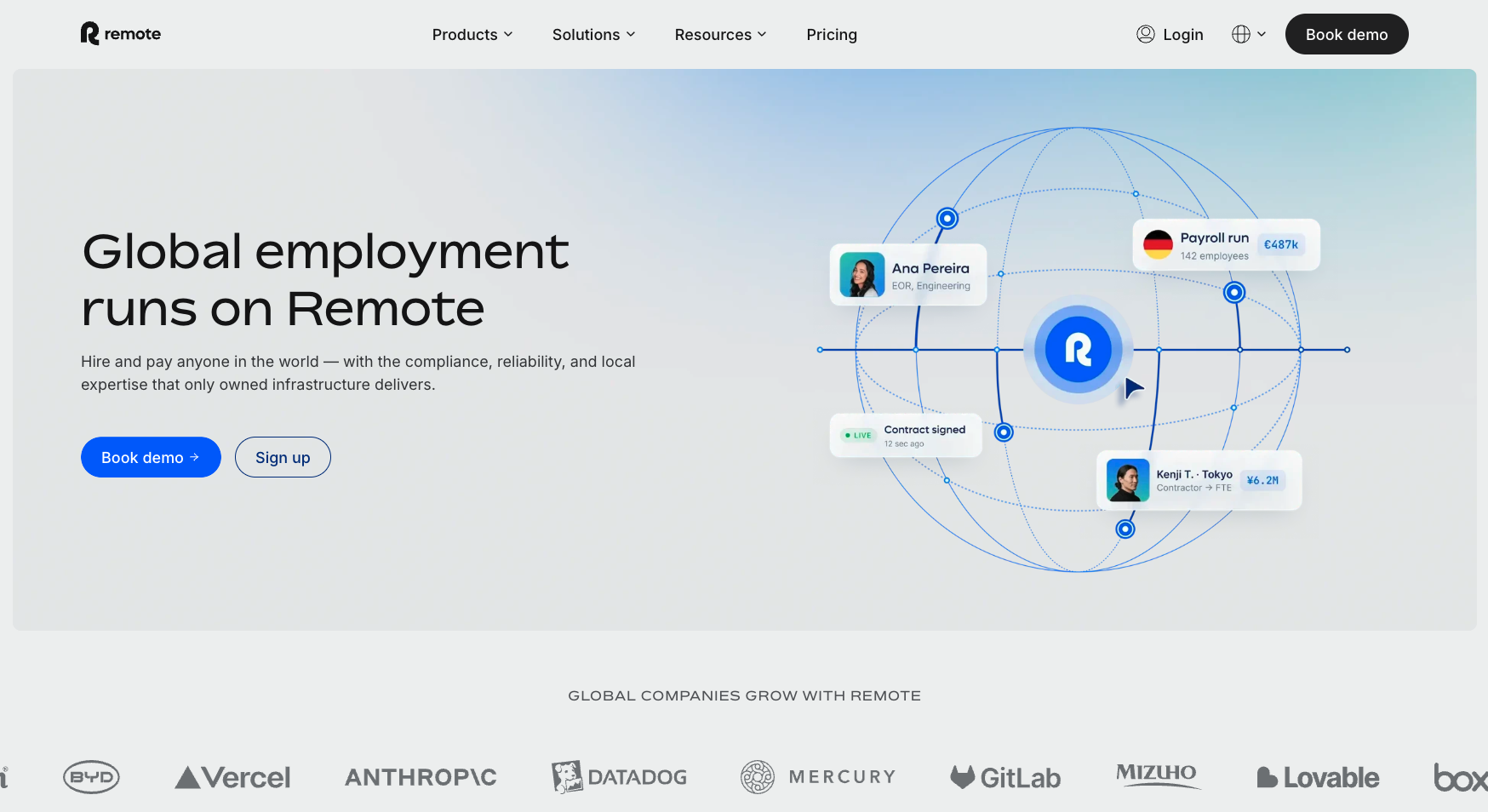Click the BYD logo
Viewport: 1488px width, 812px height.
[91, 777]
